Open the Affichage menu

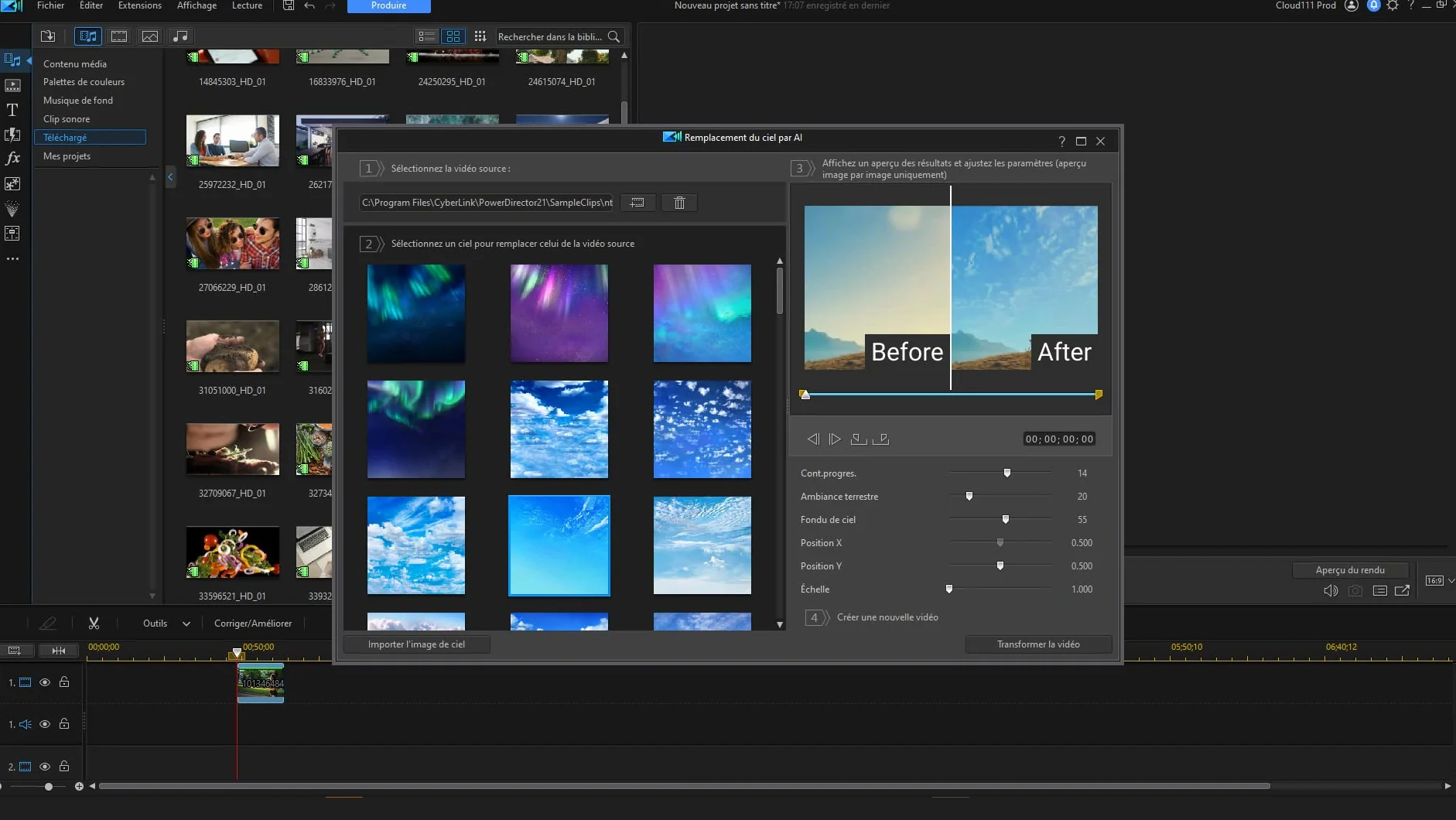tap(197, 5)
